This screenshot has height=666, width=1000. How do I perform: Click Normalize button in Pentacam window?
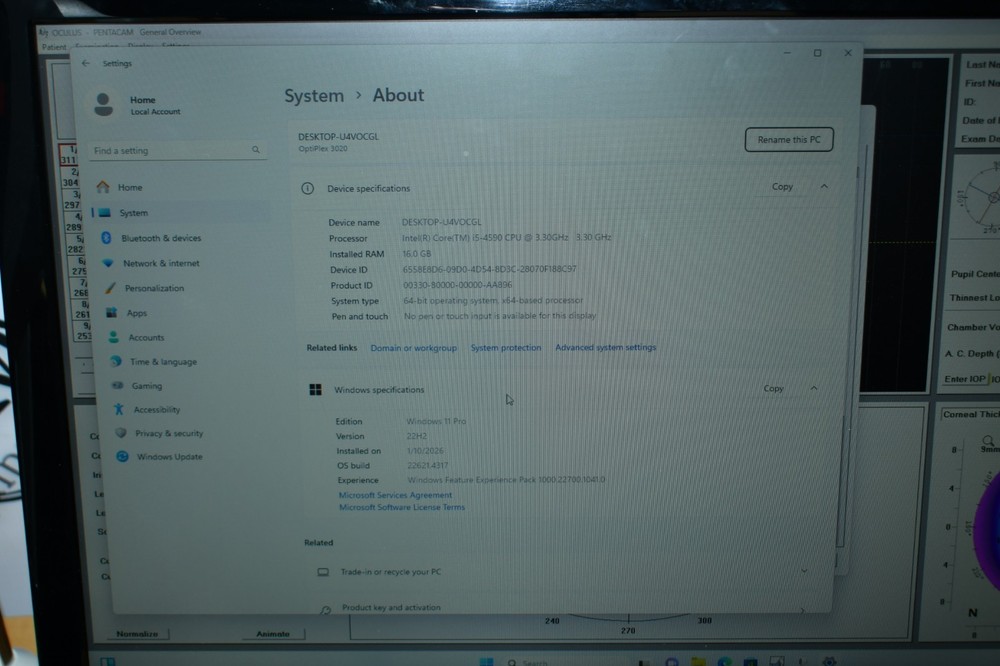136,634
